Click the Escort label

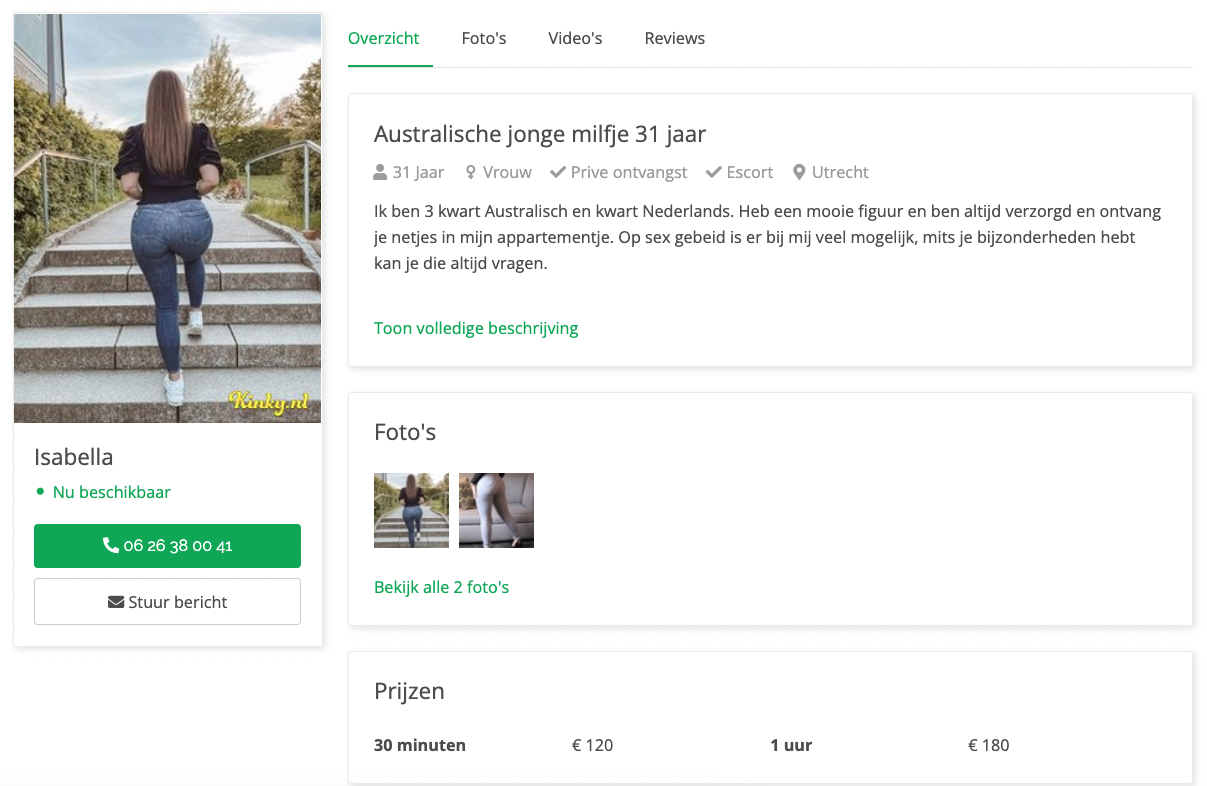coord(750,172)
